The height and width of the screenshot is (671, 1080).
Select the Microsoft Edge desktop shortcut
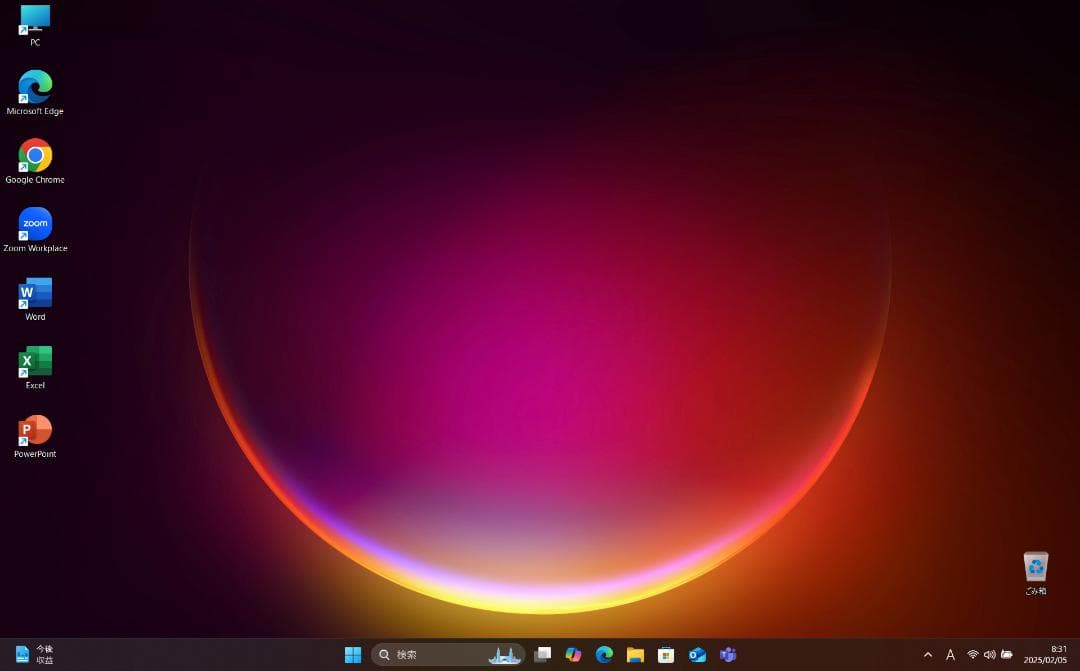tap(35, 88)
